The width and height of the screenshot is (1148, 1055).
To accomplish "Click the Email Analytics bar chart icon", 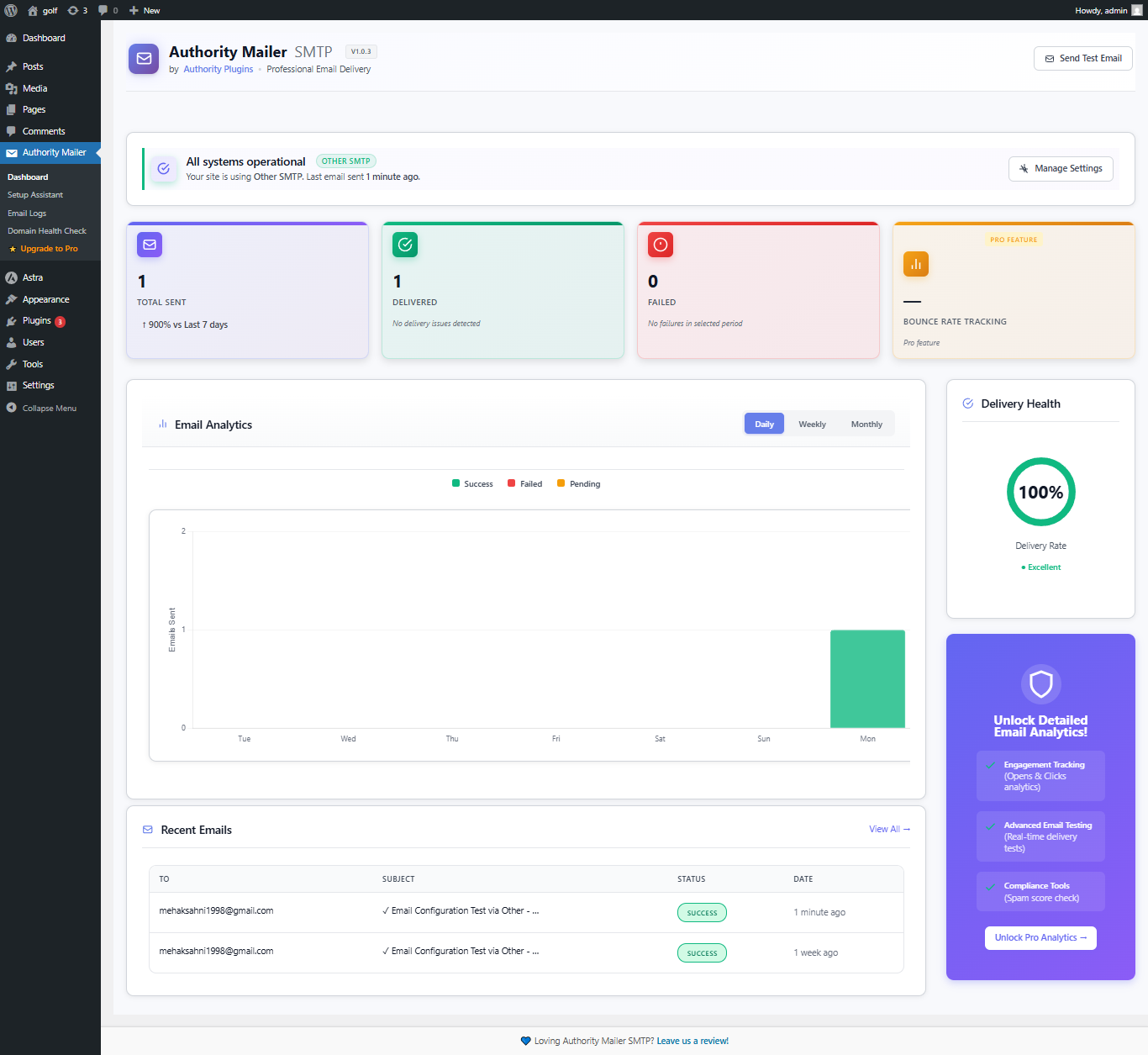I will pos(163,425).
